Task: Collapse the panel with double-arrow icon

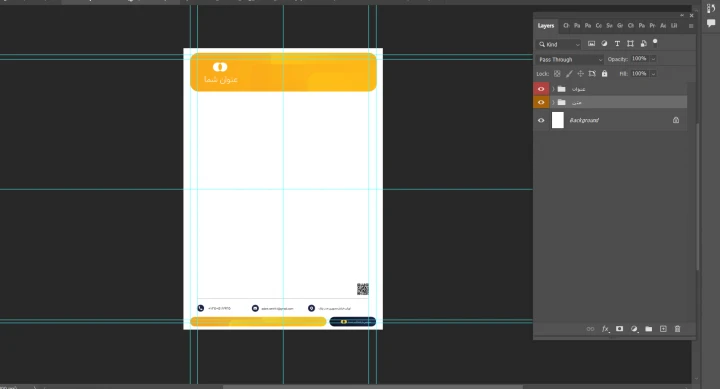Action: (682, 15)
